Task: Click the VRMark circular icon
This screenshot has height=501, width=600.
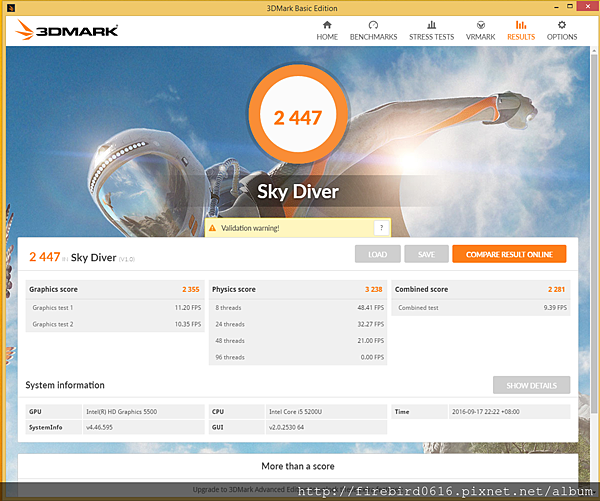Action: (481, 25)
